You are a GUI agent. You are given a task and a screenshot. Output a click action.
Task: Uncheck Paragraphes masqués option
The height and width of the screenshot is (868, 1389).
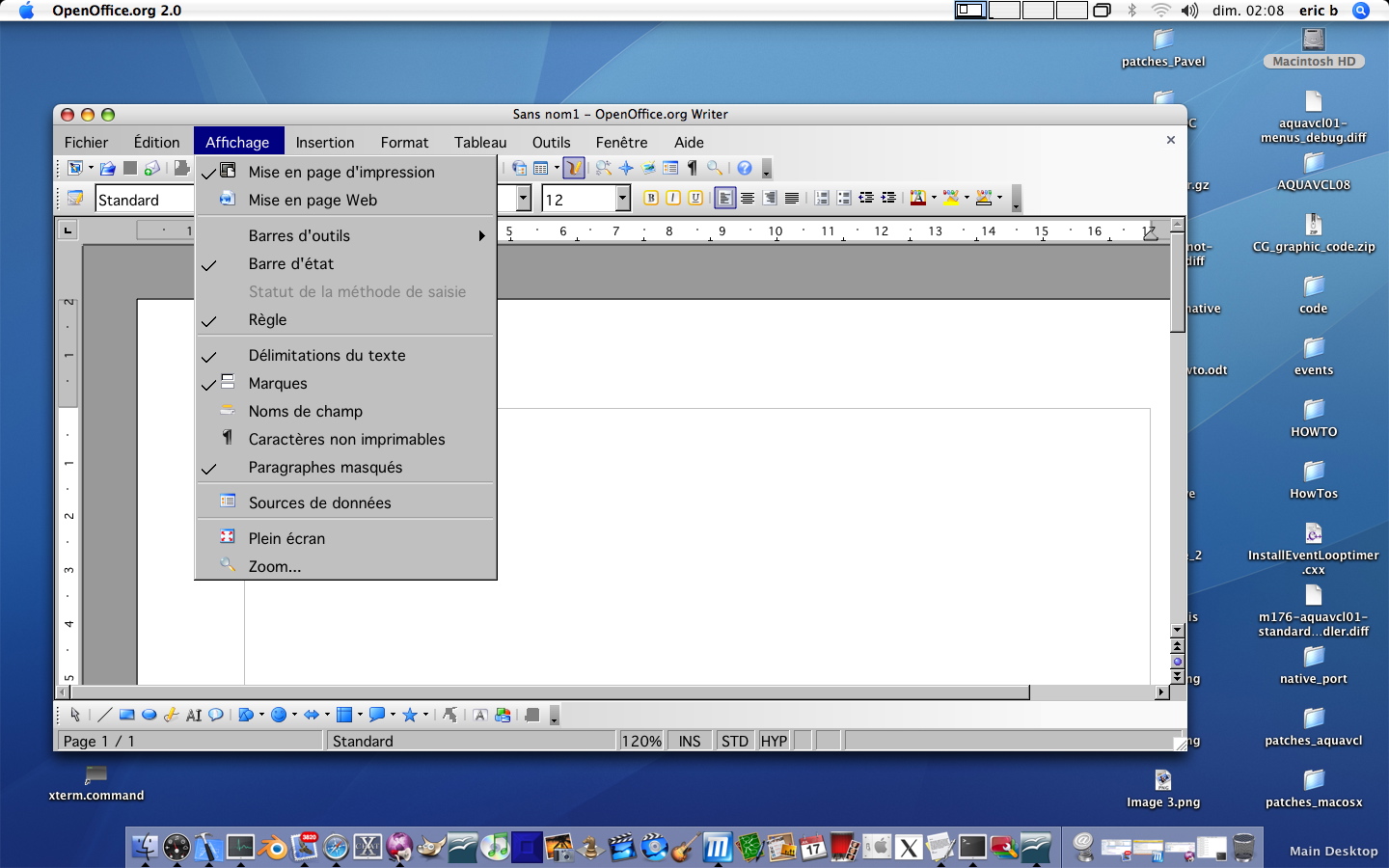coord(346,467)
